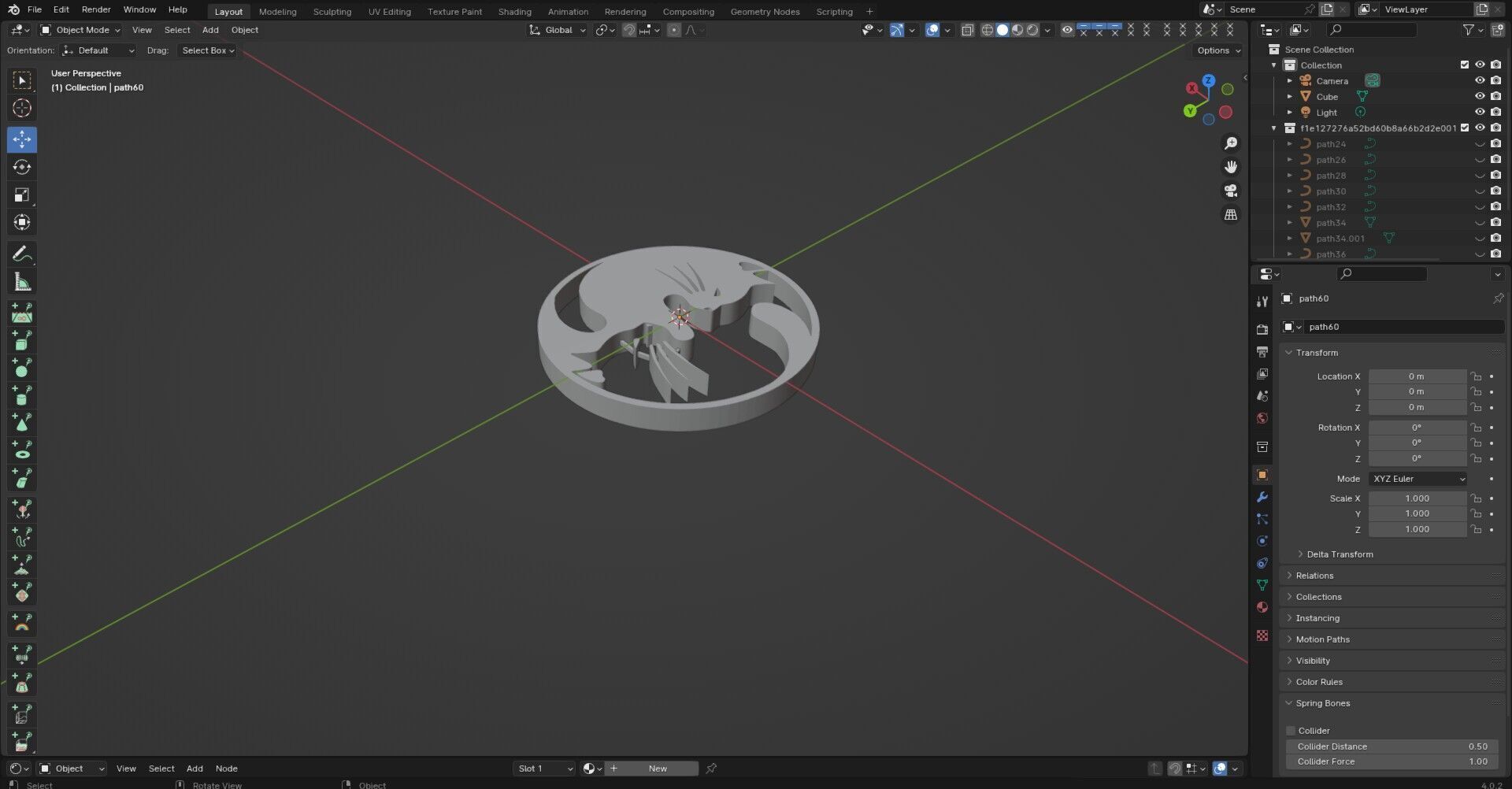Open rotation Mode XYZ Euler dropdown
This screenshot has width=1512, height=789.
click(x=1417, y=479)
